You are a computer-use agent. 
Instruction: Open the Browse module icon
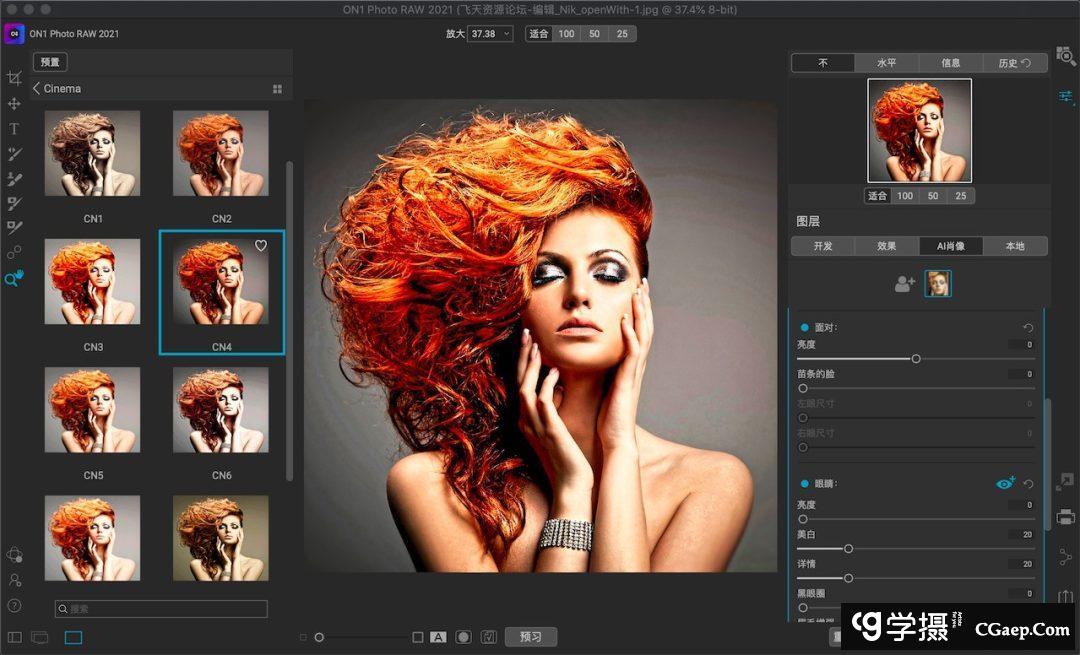tap(1066, 56)
